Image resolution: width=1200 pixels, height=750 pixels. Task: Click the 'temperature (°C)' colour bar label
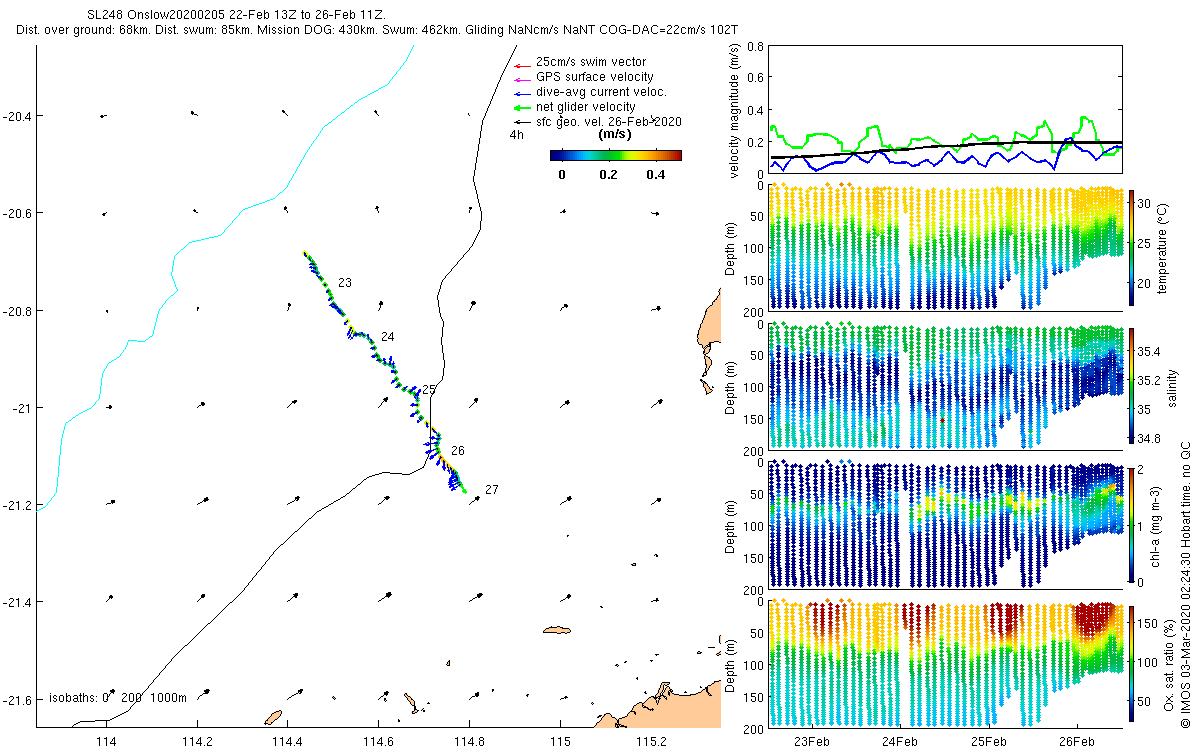click(1164, 247)
